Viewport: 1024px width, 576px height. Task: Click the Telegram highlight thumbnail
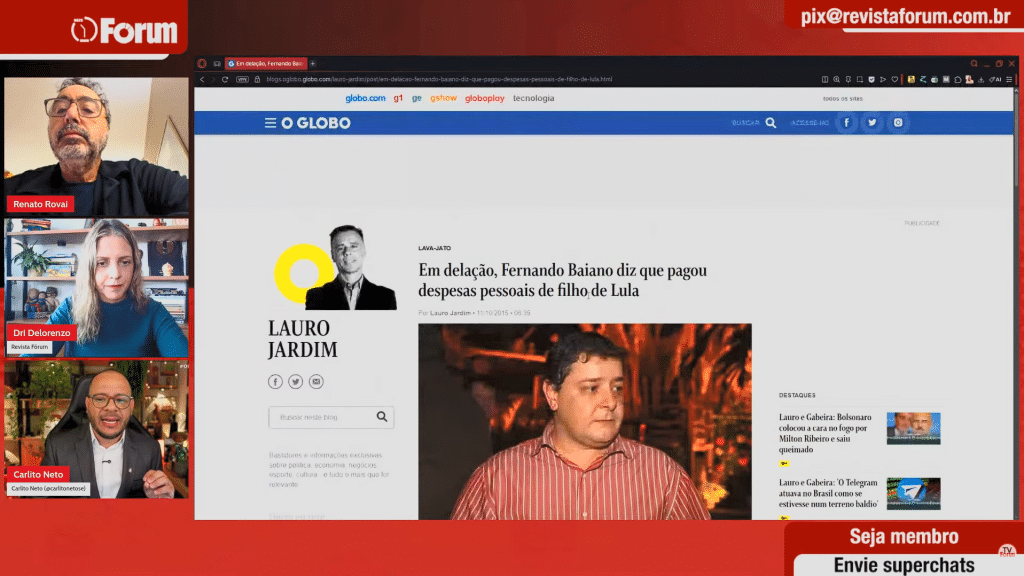[913, 494]
